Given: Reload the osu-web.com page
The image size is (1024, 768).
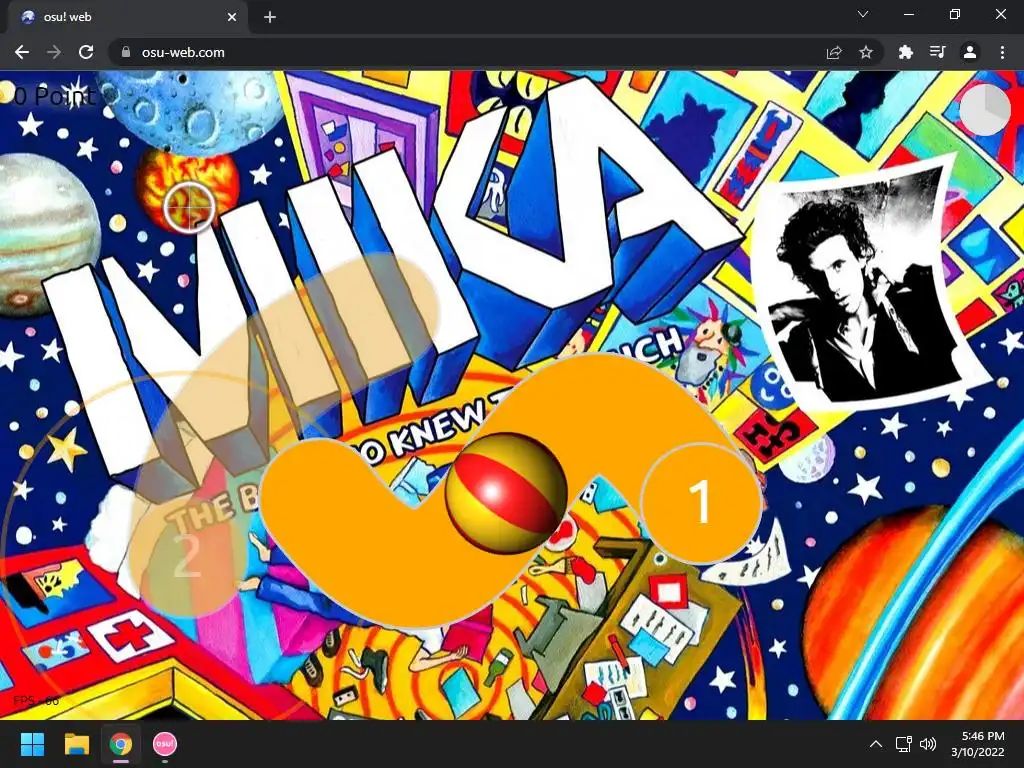Looking at the screenshot, I should point(86,52).
